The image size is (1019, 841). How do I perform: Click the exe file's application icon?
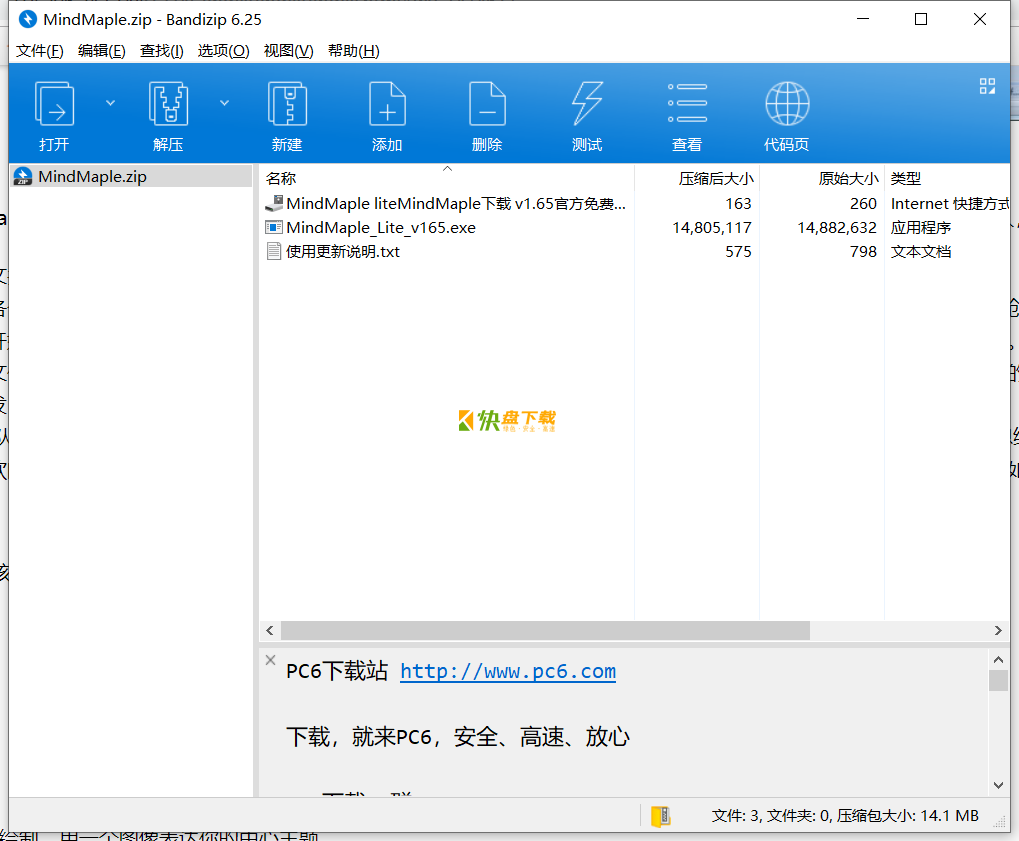pos(274,227)
